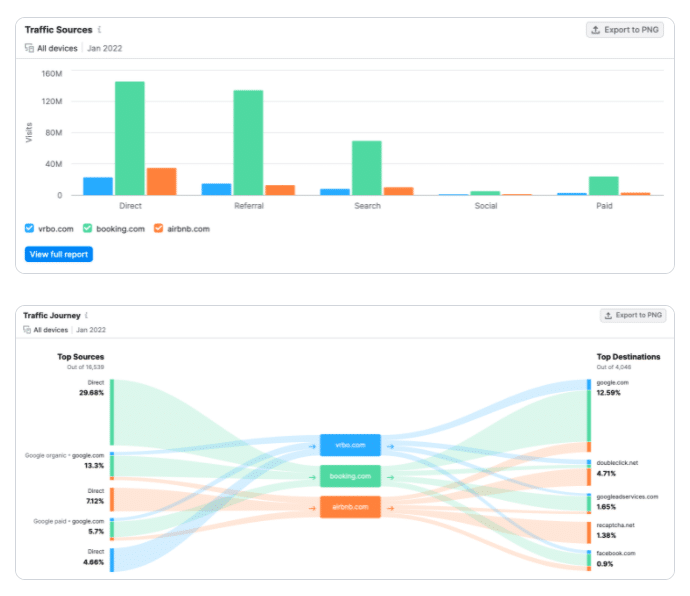Click the Direct 29.68% source
Image resolution: width=690 pixels, height=596 pixels.
click(x=92, y=388)
